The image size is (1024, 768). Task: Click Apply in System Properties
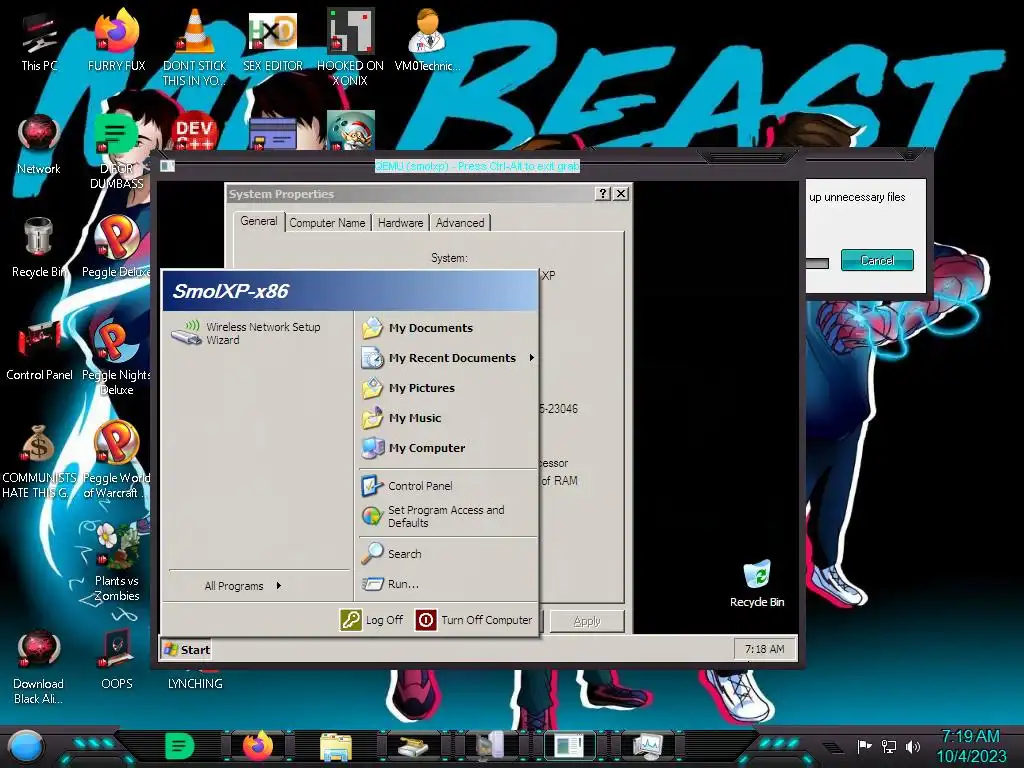[x=586, y=621]
